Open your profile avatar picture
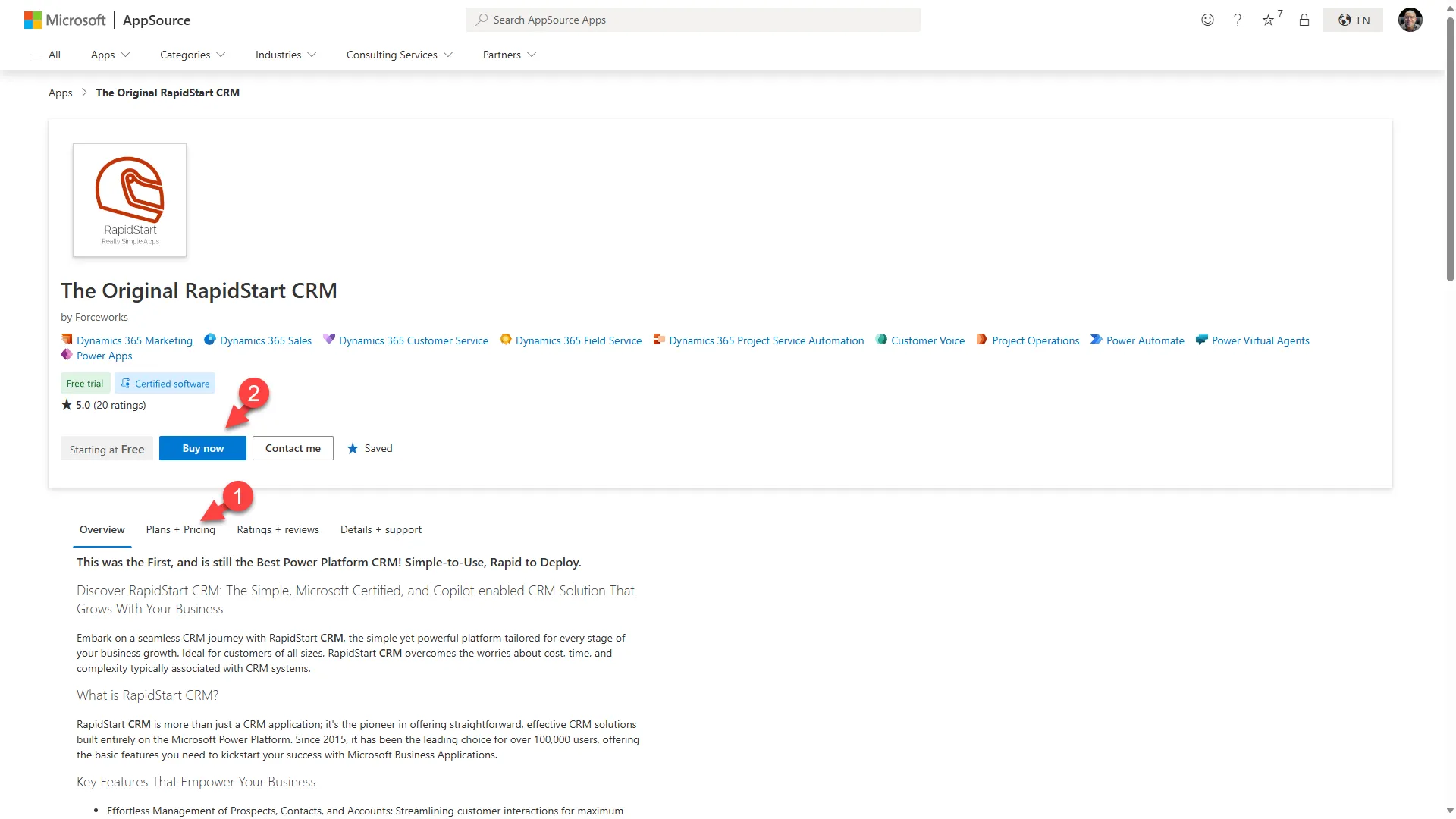The height and width of the screenshot is (819, 1456). tap(1410, 20)
